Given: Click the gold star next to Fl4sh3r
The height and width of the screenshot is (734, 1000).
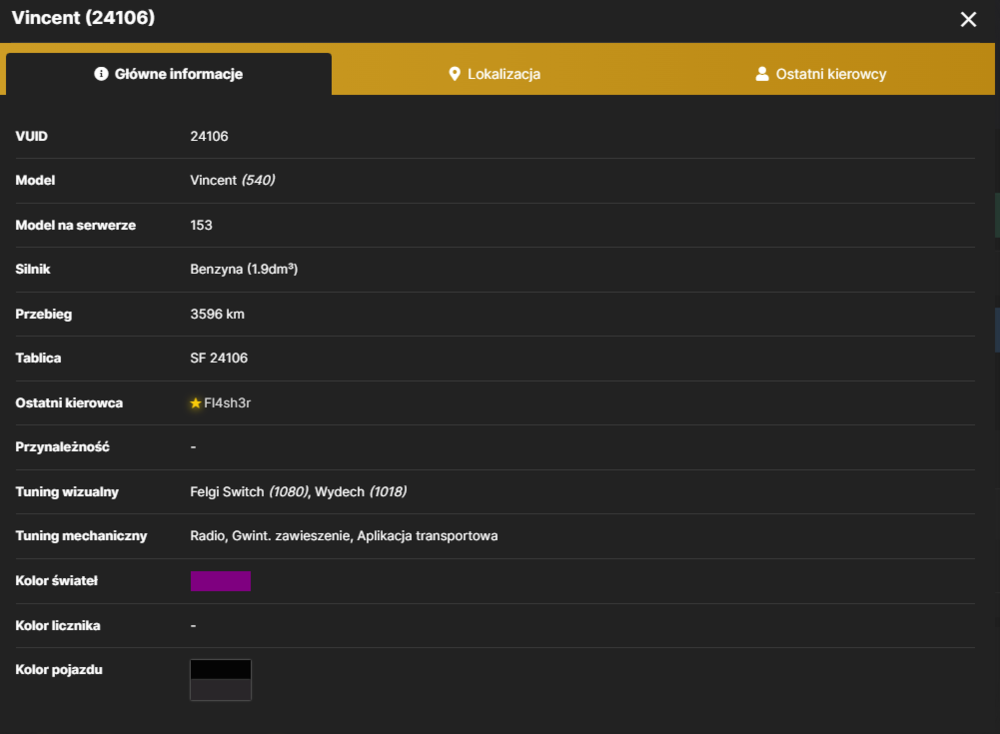Looking at the screenshot, I should point(195,403).
